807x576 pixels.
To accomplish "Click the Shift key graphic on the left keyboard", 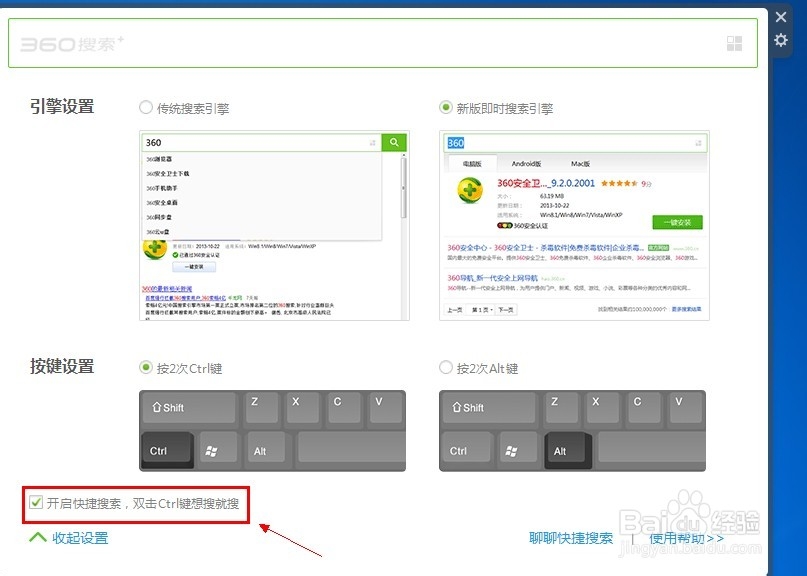I will [x=187, y=407].
